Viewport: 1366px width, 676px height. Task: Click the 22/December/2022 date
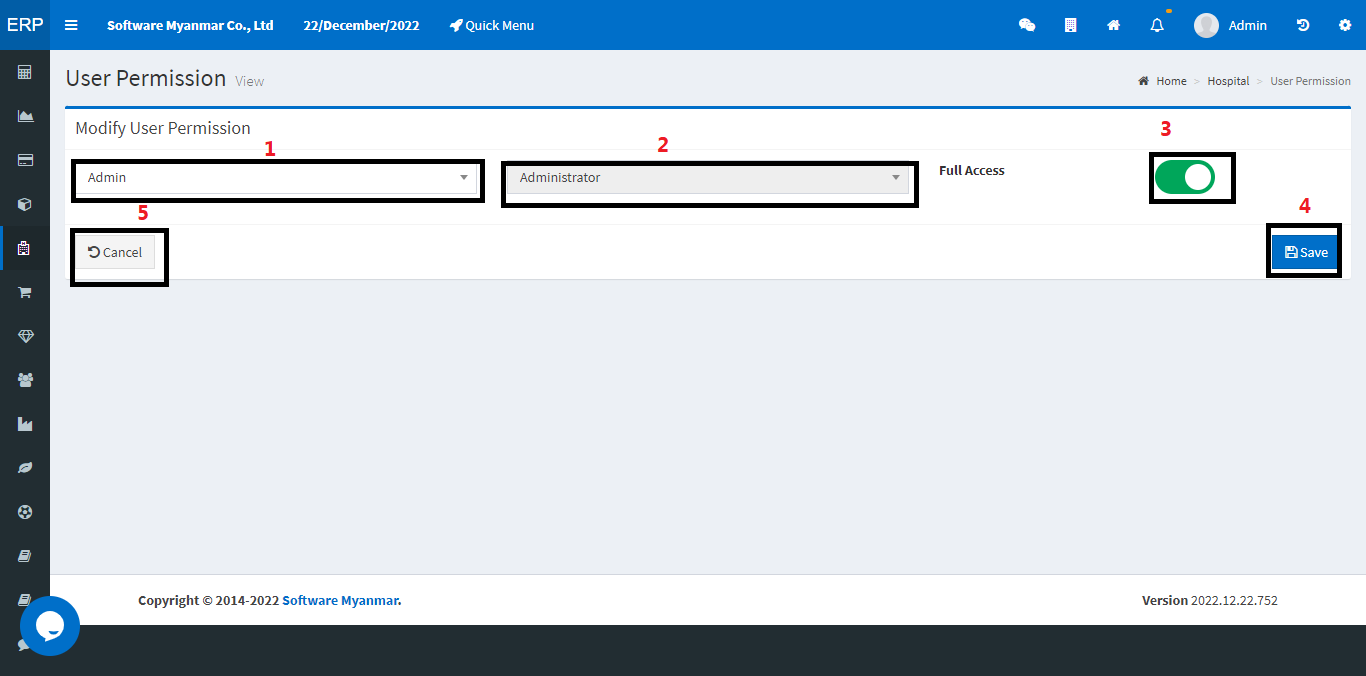tap(362, 25)
